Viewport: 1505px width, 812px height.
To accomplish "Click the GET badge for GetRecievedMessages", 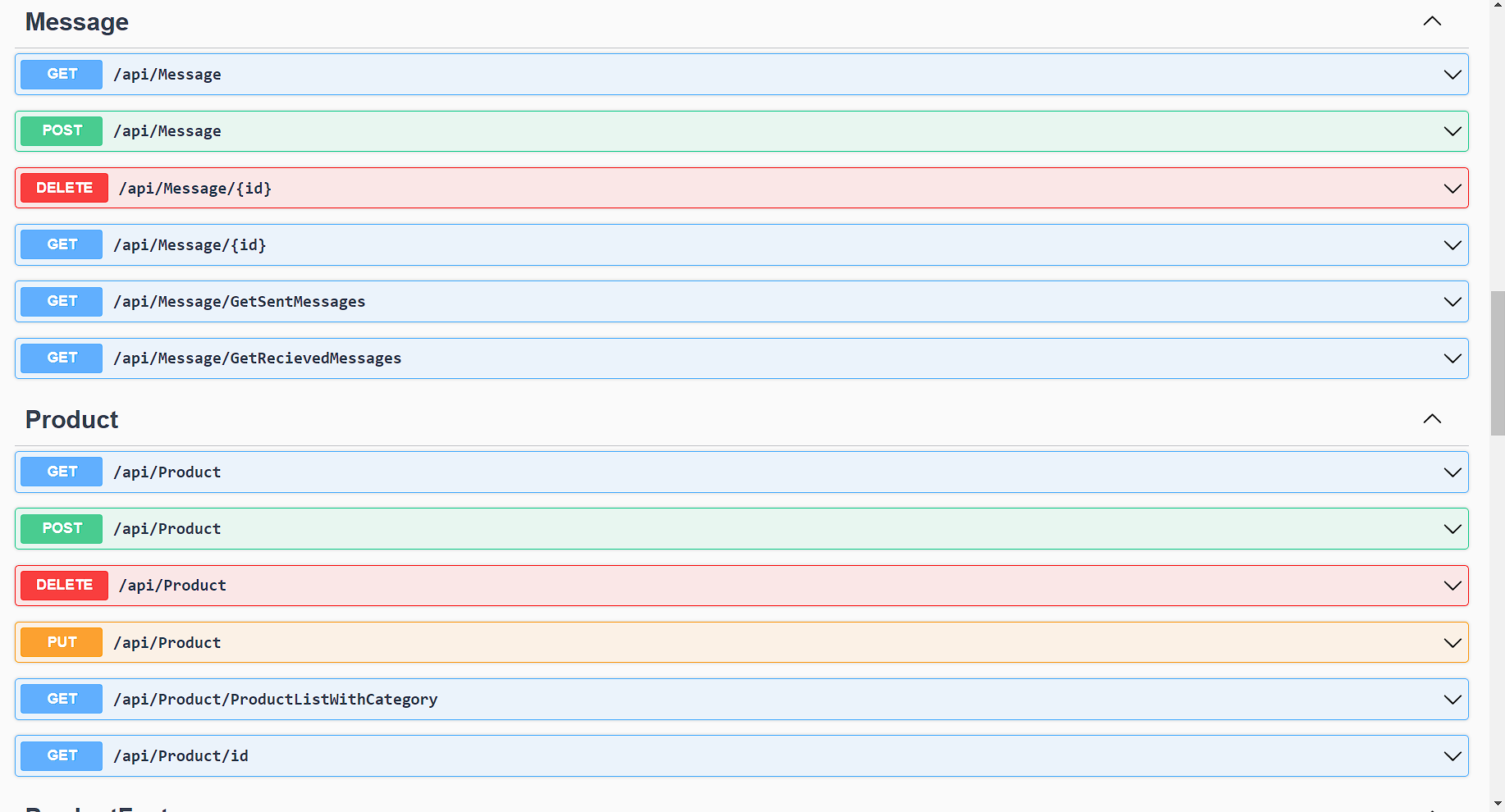I will 62,358.
